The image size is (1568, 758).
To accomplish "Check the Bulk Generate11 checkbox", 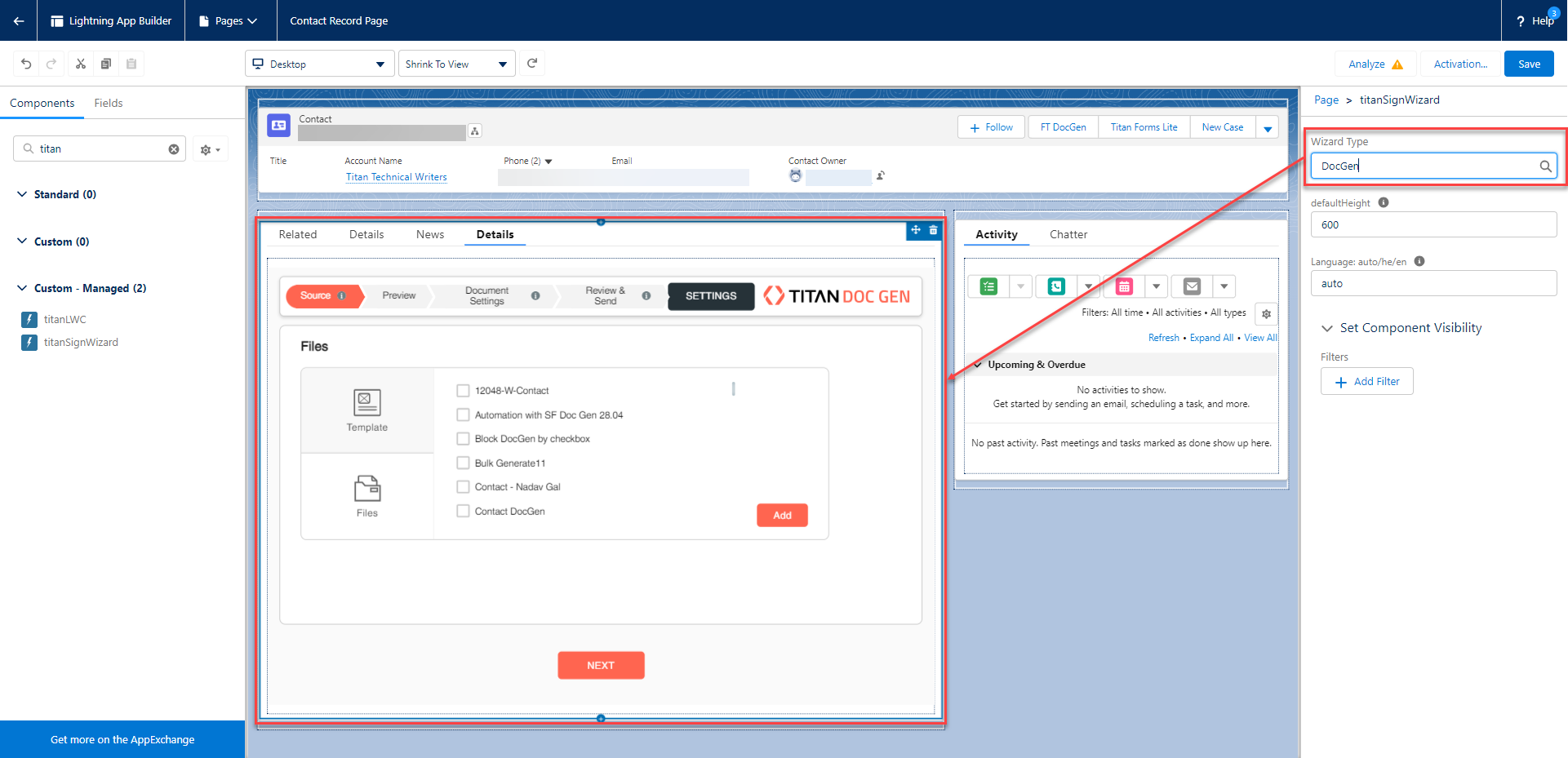I will click(x=463, y=463).
